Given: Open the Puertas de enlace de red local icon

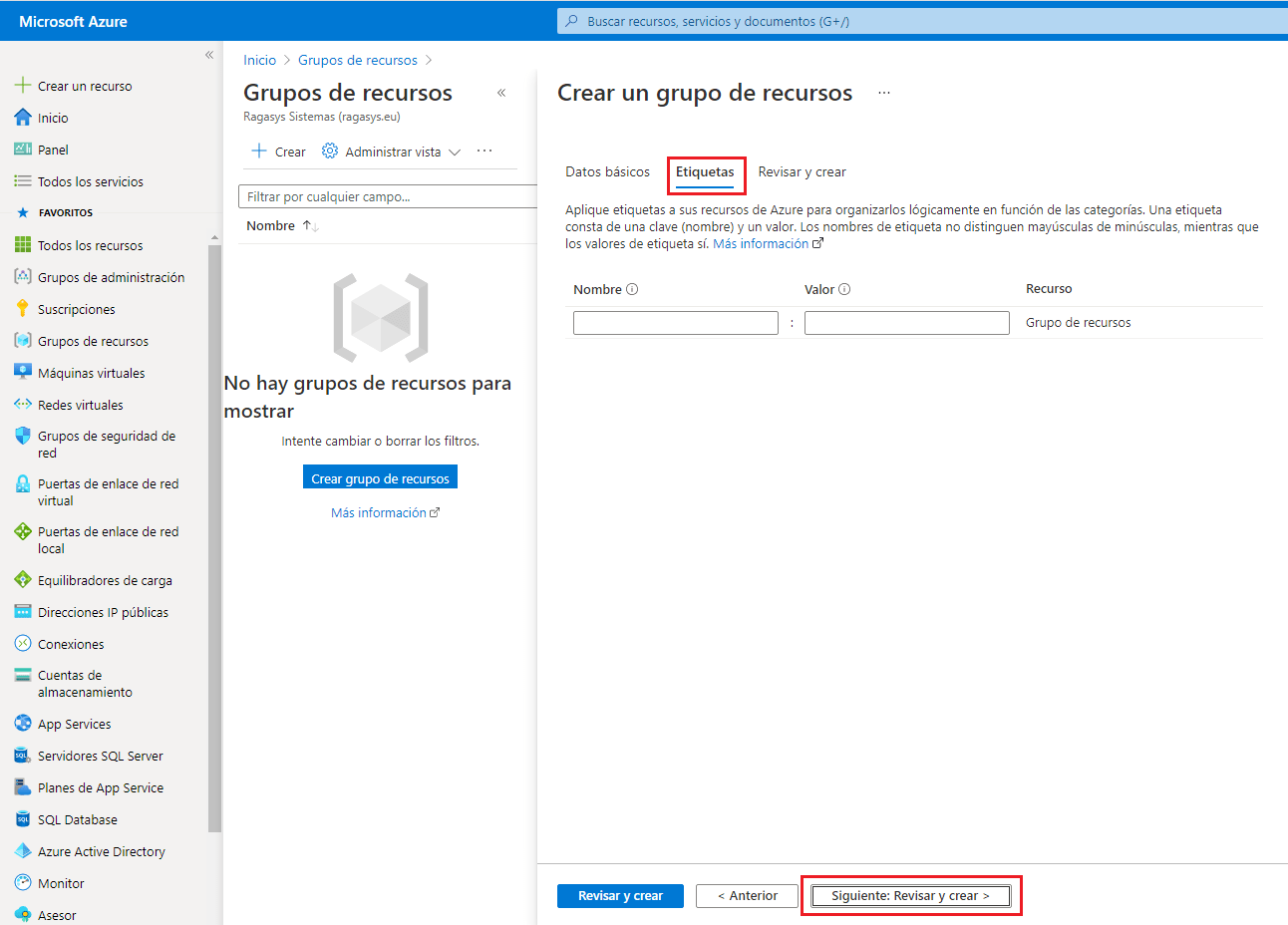Looking at the screenshot, I should (23, 532).
